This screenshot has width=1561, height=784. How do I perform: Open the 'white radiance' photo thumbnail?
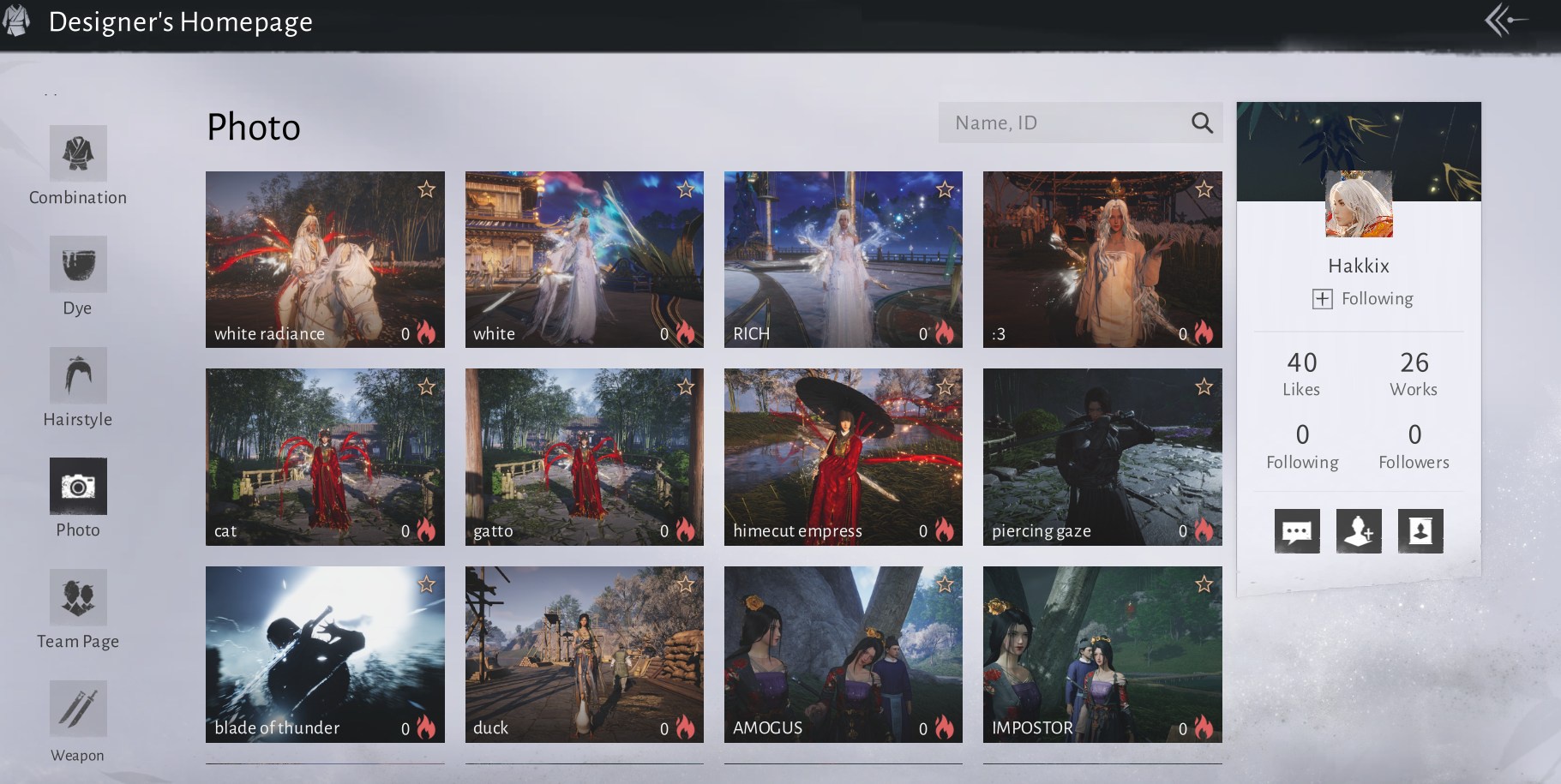tap(325, 260)
